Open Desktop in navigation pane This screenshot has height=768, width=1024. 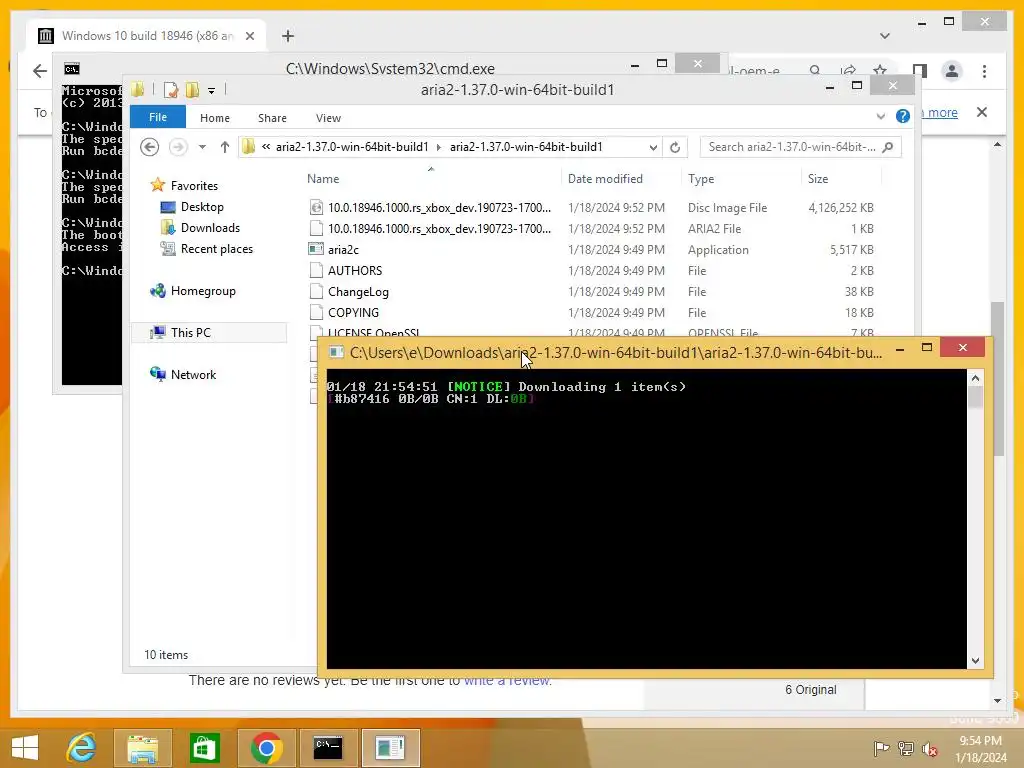(x=202, y=206)
